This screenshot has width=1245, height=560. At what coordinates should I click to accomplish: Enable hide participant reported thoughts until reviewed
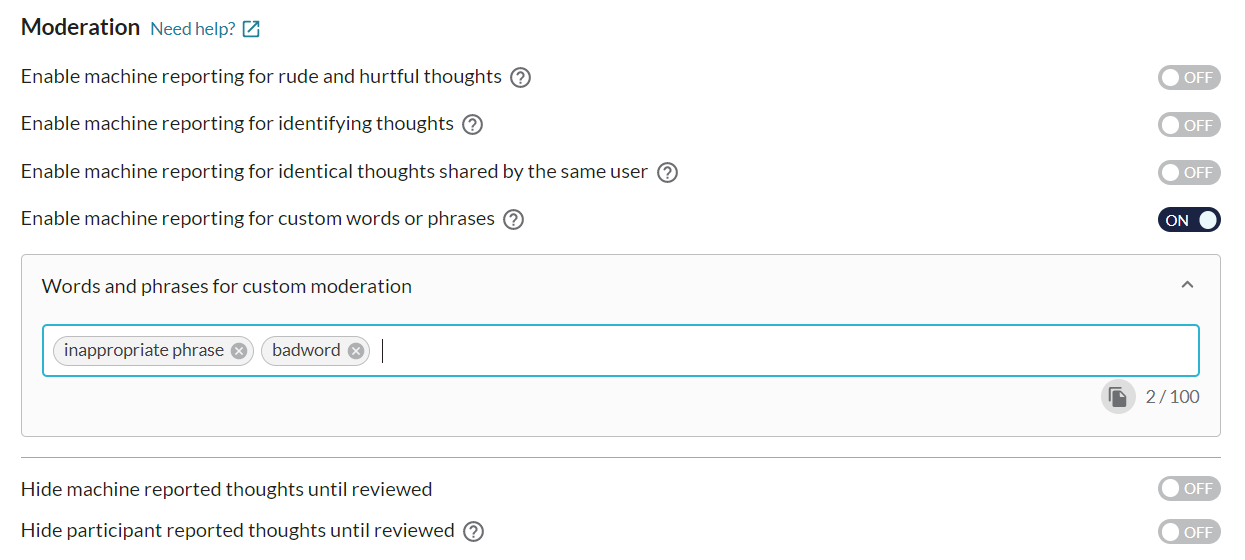(1189, 532)
